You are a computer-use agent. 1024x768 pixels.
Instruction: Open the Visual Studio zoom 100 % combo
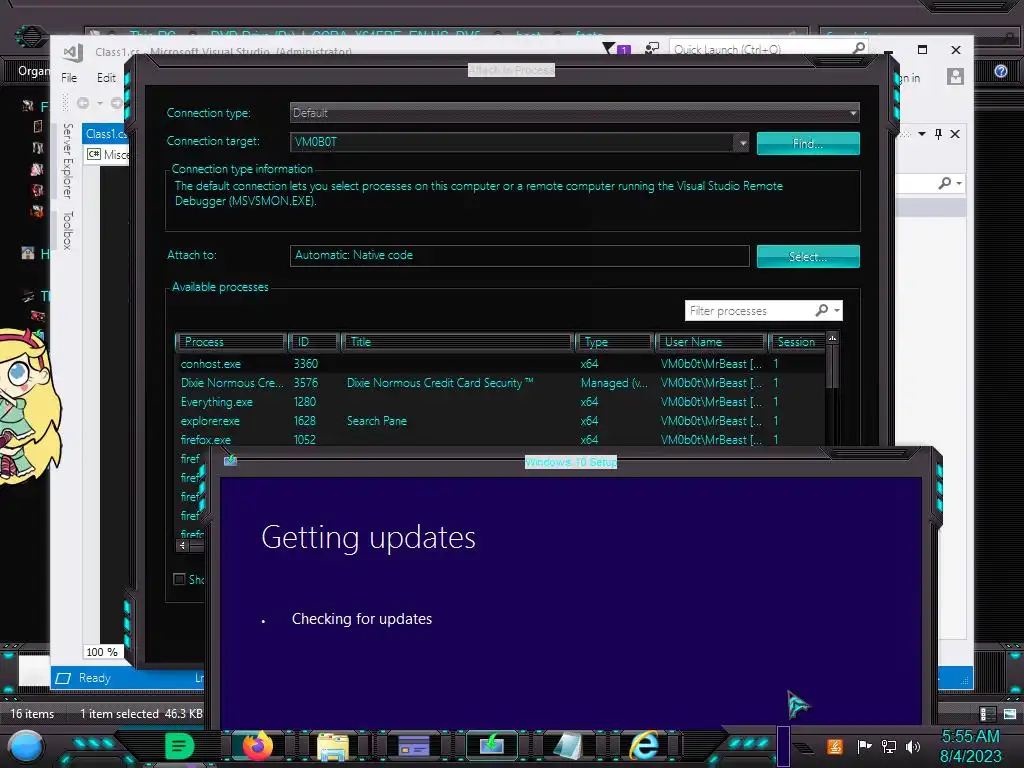[102, 652]
